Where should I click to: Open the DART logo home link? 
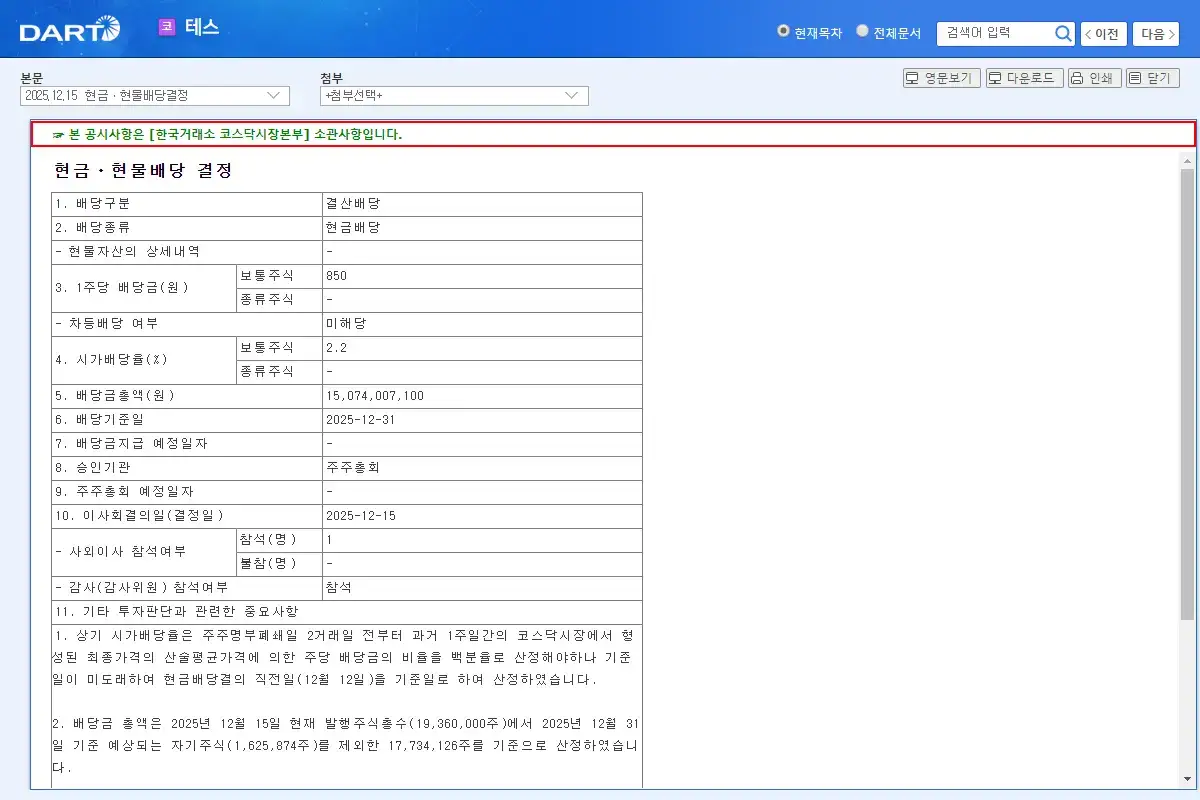(x=70, y=29)
